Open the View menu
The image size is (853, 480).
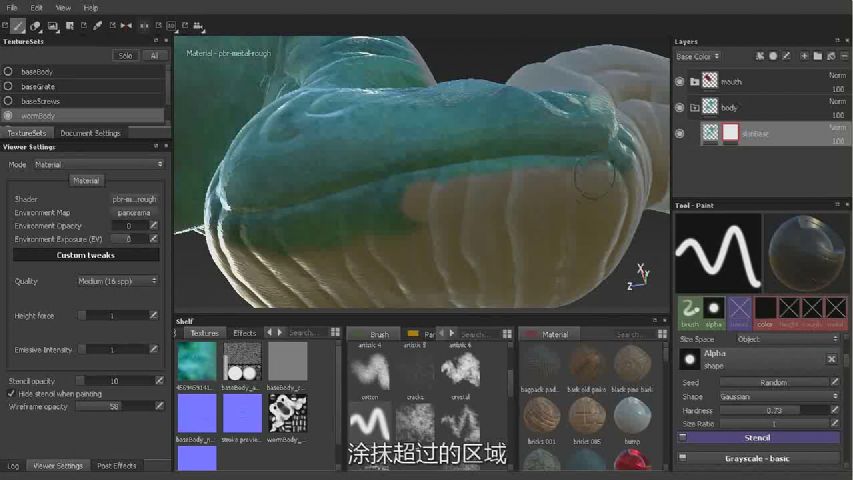pos(63,8)
